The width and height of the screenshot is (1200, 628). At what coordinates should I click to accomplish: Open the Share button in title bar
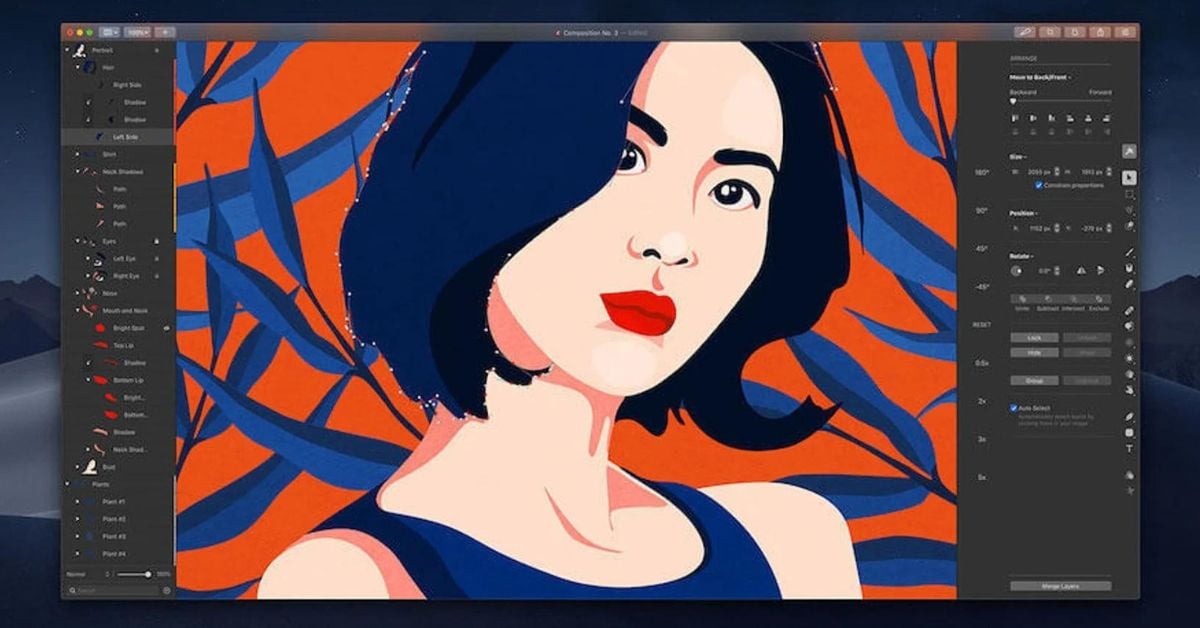pyautogui.click(x=1101, y=32)
